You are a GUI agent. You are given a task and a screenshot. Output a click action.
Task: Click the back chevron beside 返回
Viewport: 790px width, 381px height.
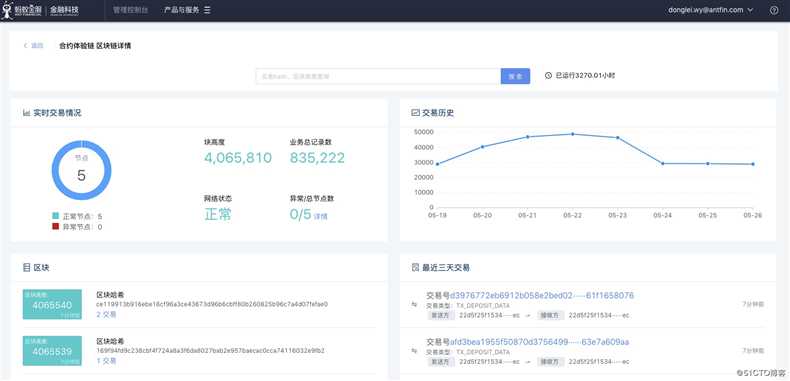click(x=25, y=46)
